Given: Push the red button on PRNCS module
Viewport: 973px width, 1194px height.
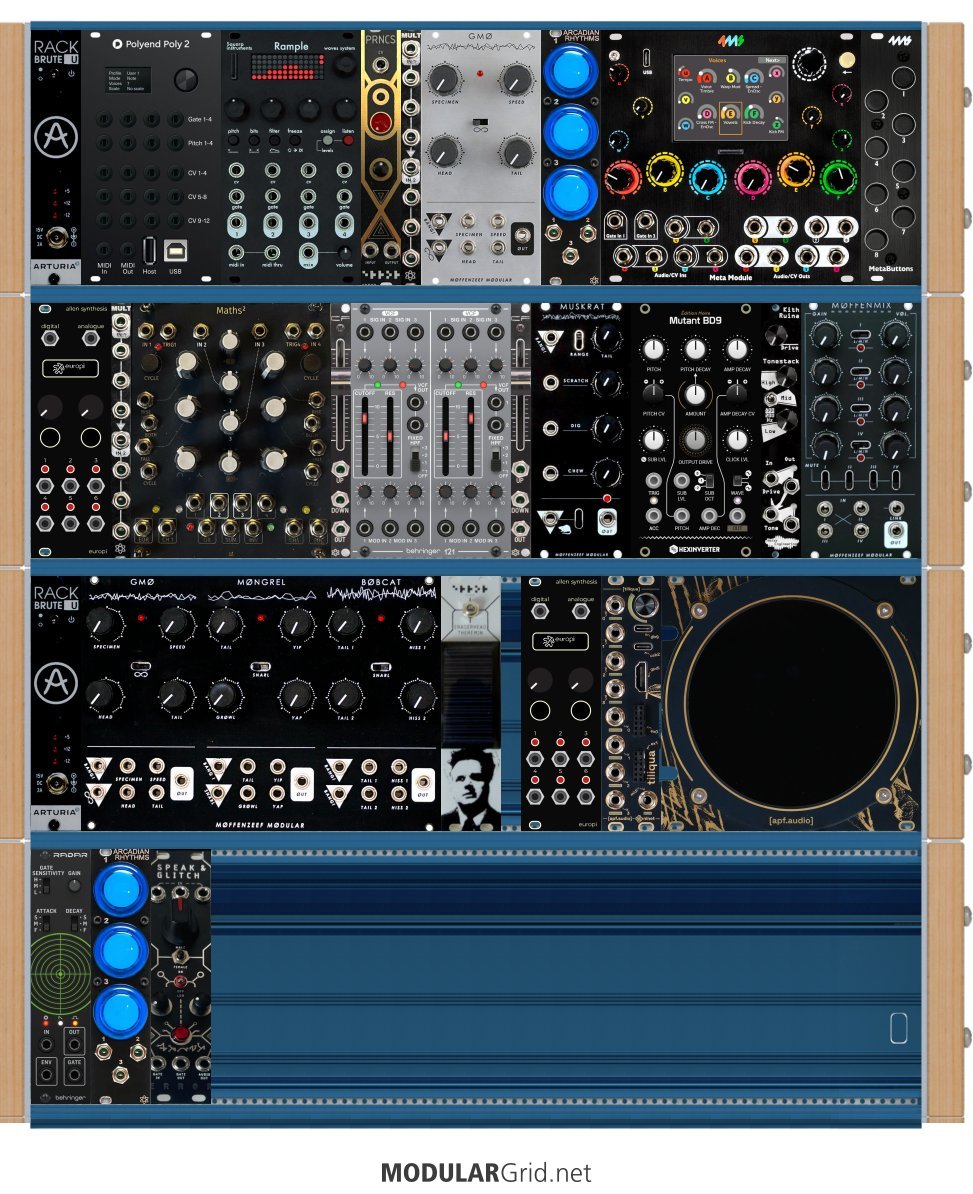Looking at the screenshot, I should click(x=380, y=123).
